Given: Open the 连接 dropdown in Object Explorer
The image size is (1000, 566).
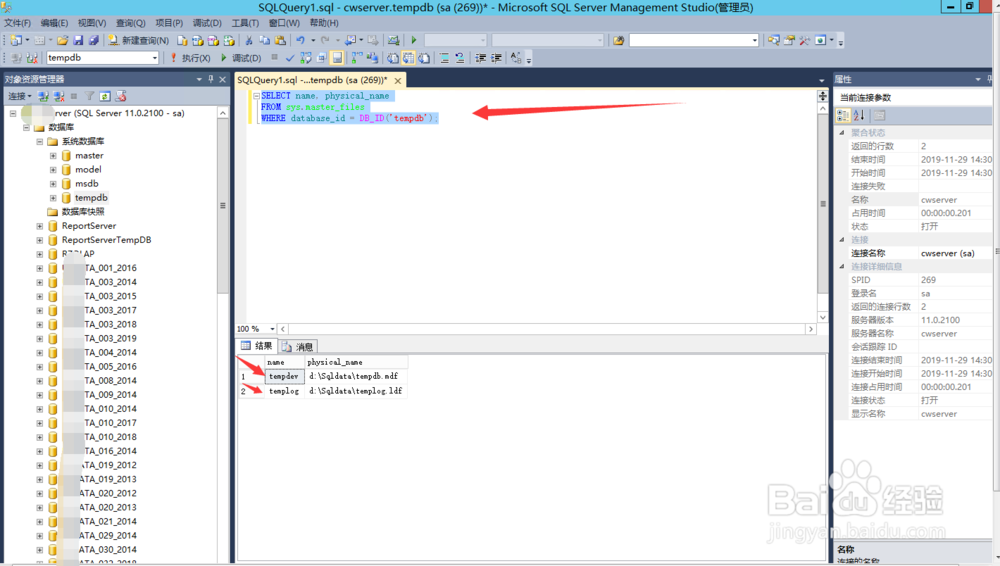Looking at the screenshot, I should coord(19,96).
